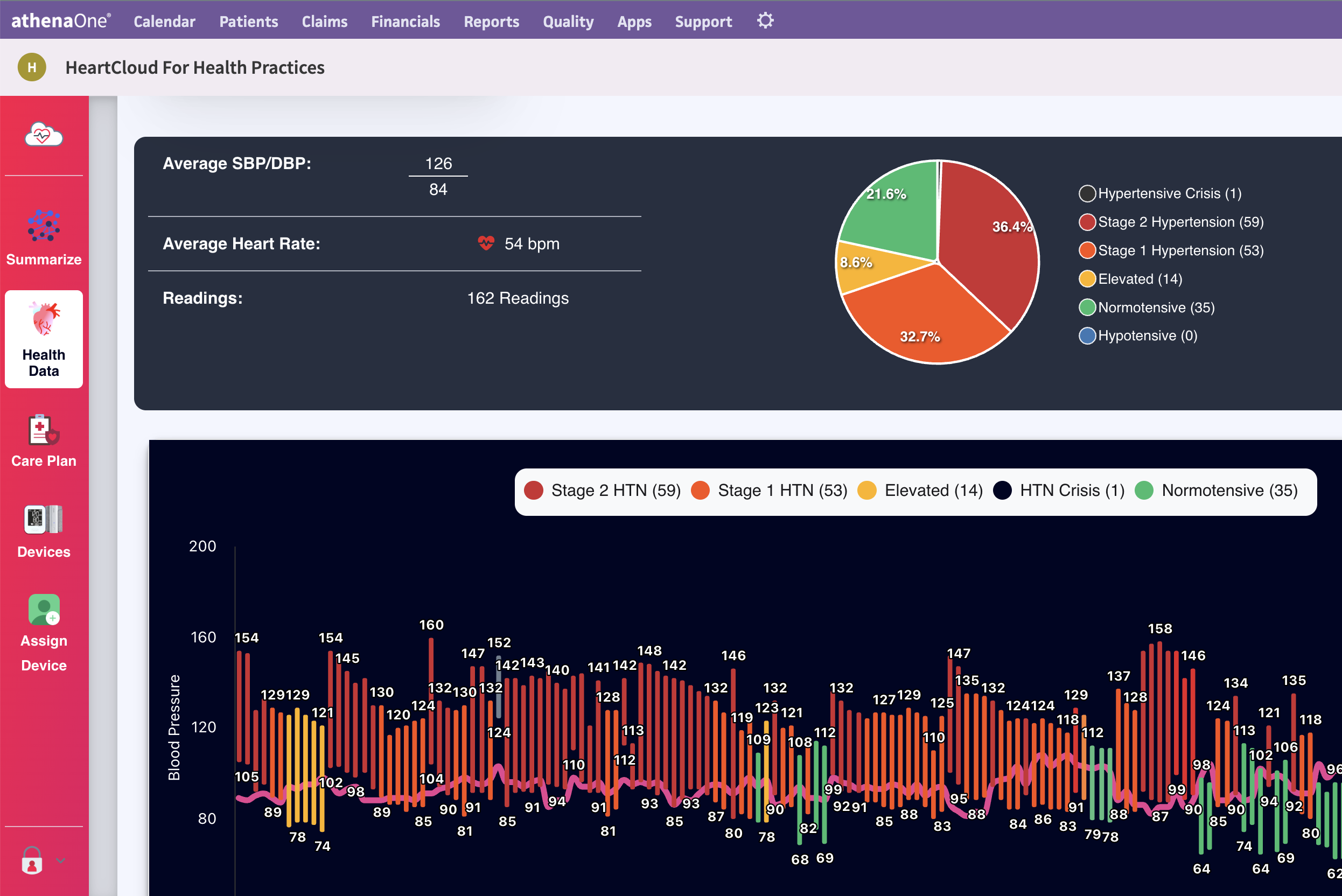Click the HeartCloud cloud logo icon
This screenshot has height=896, width=1342.
(44, 135)
